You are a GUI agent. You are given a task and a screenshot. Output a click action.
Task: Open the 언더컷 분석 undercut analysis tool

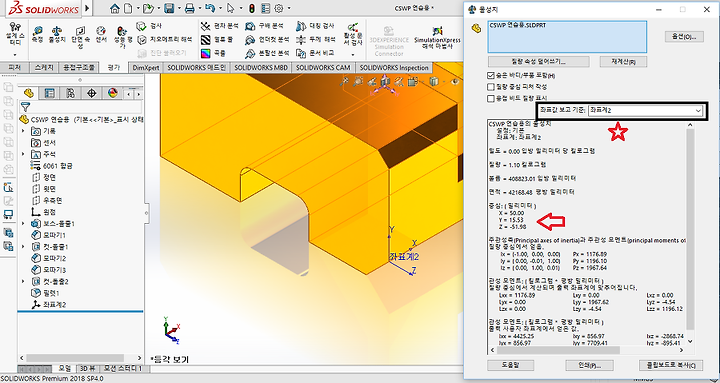tap(267, 39)
